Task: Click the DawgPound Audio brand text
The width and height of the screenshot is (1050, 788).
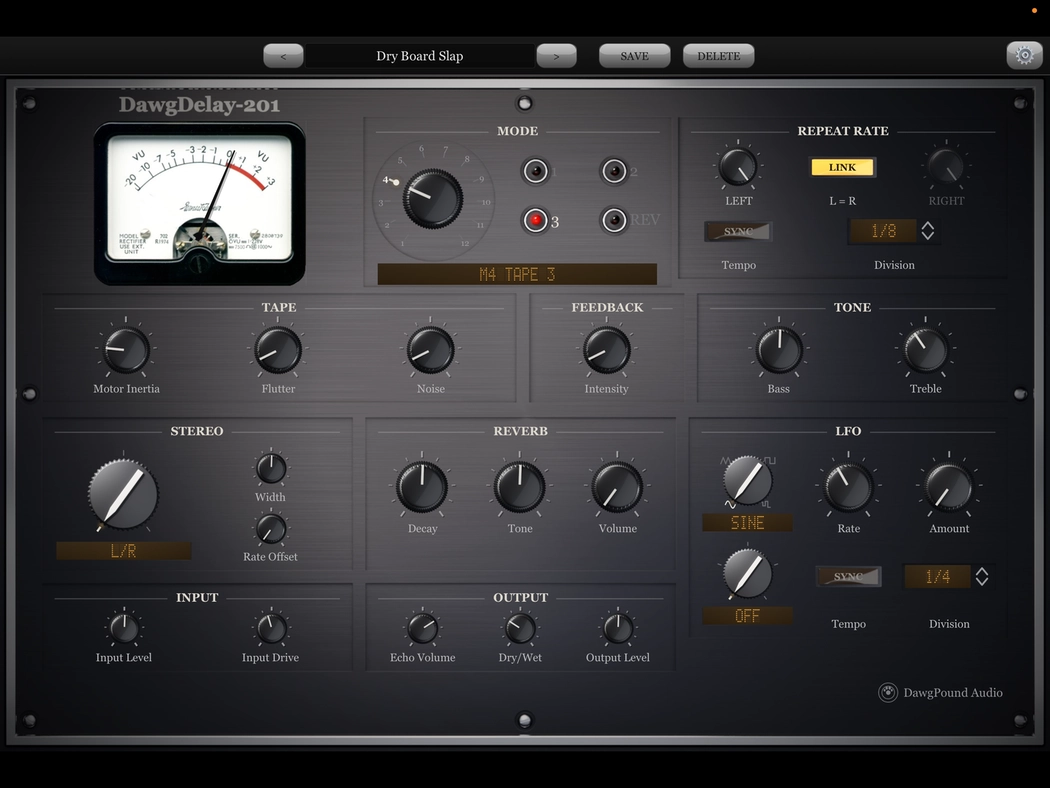Action: [953, 693]
